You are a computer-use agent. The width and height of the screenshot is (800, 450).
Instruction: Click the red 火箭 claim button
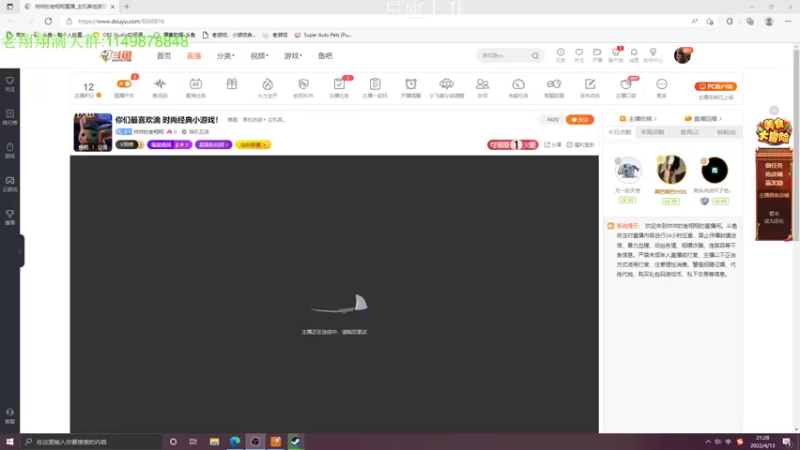click(x=512, y=145)
